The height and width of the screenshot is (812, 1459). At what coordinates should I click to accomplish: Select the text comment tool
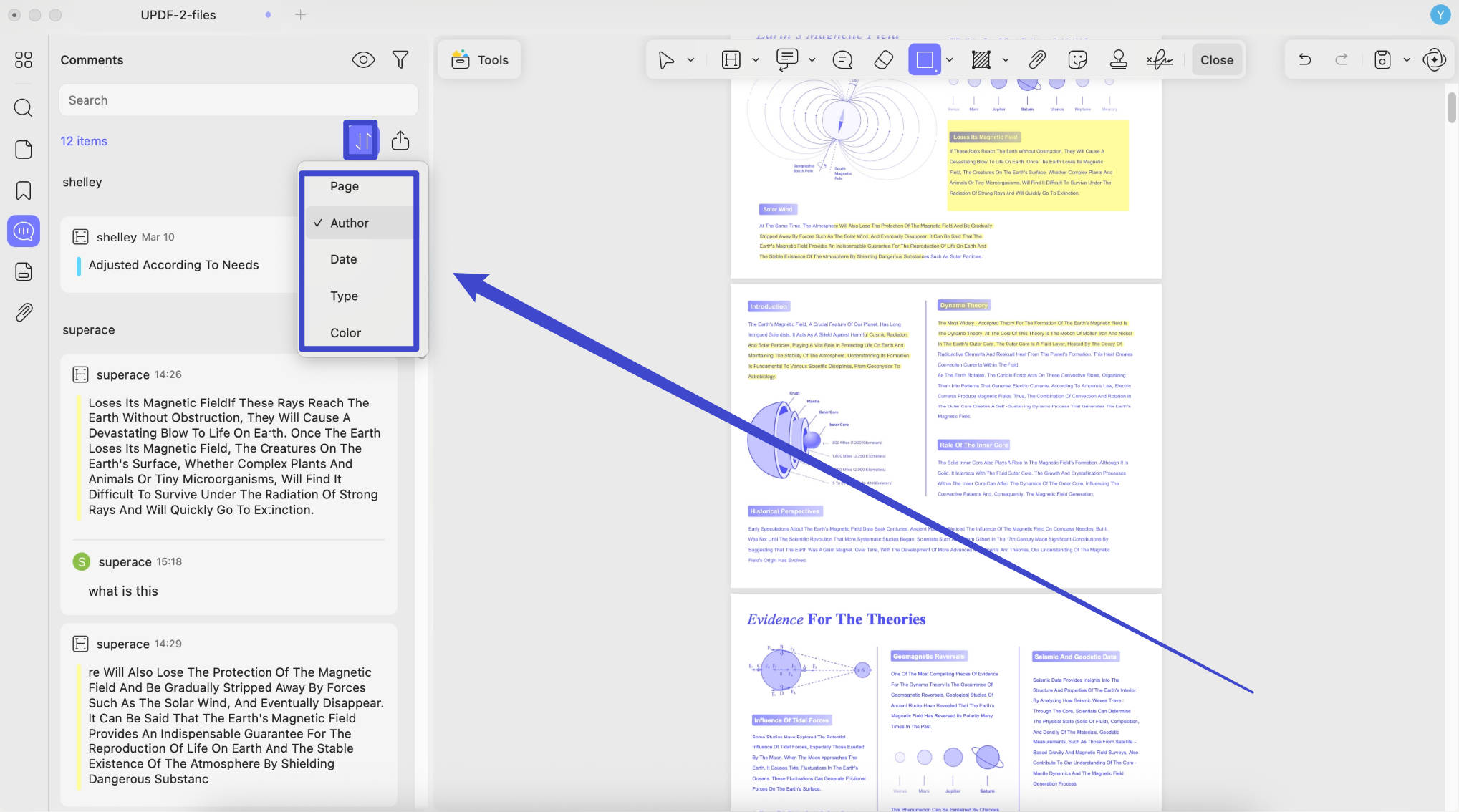point(787,60)
